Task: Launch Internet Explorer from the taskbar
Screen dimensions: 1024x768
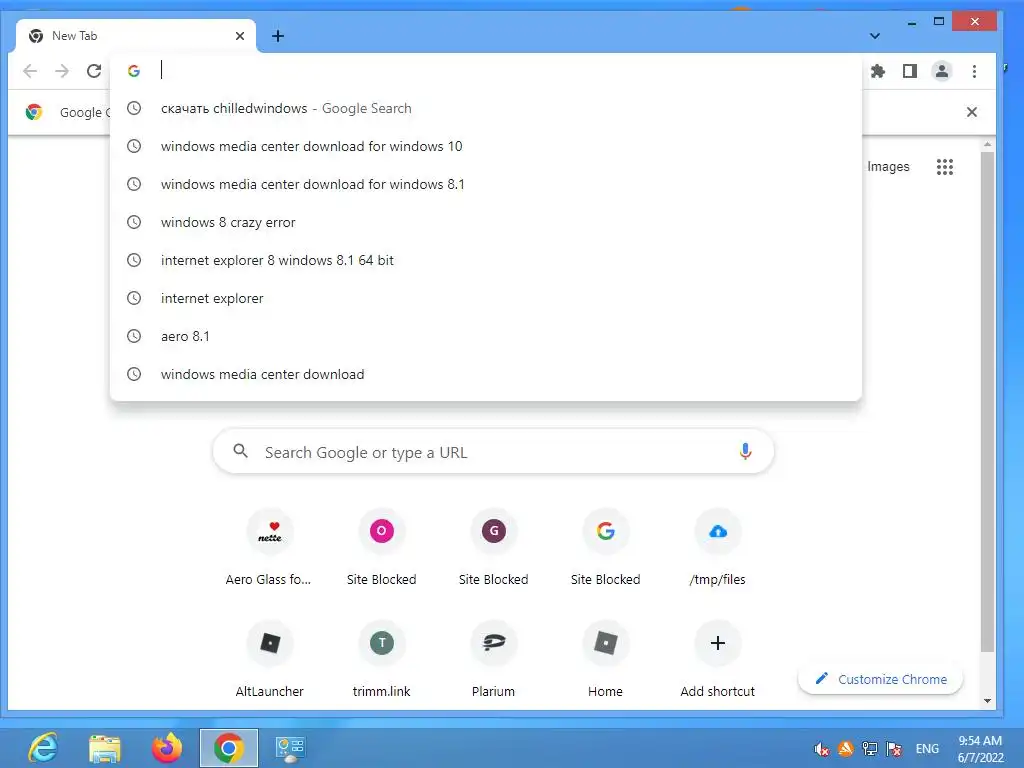Action: tap(43, 748)
